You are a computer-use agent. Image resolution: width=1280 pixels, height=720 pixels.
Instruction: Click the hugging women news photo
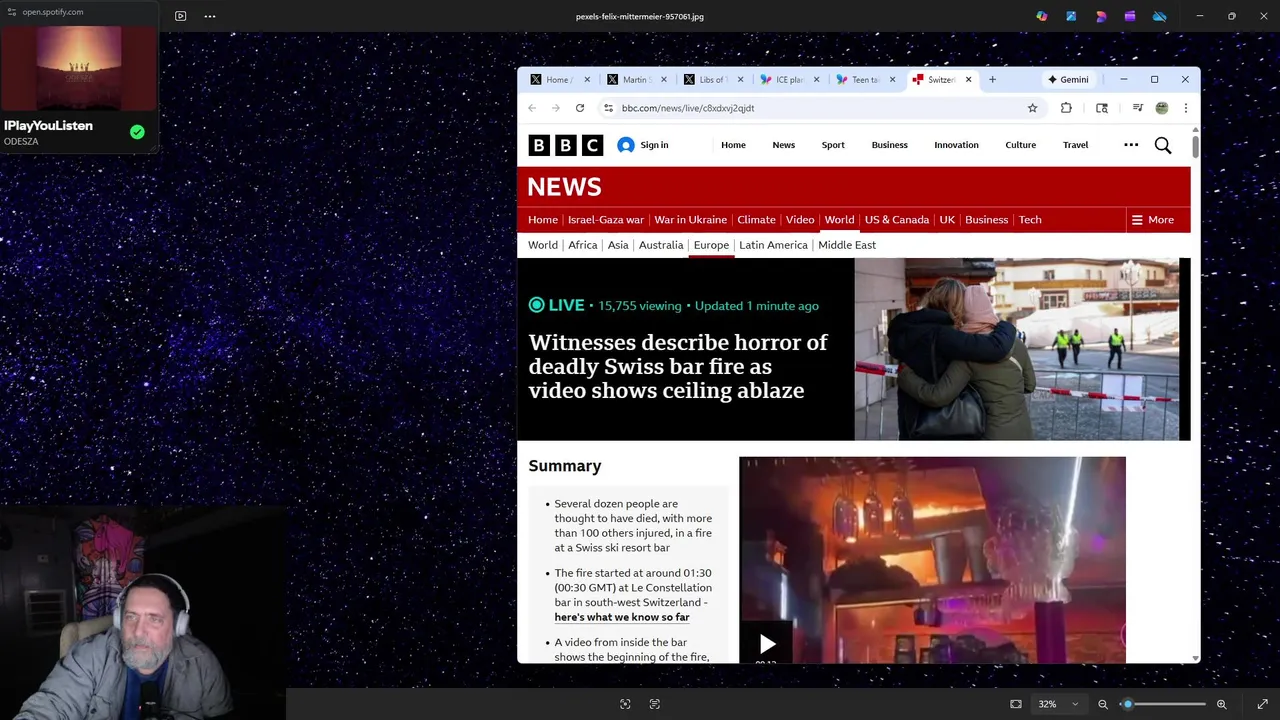tap(1016, 349)
